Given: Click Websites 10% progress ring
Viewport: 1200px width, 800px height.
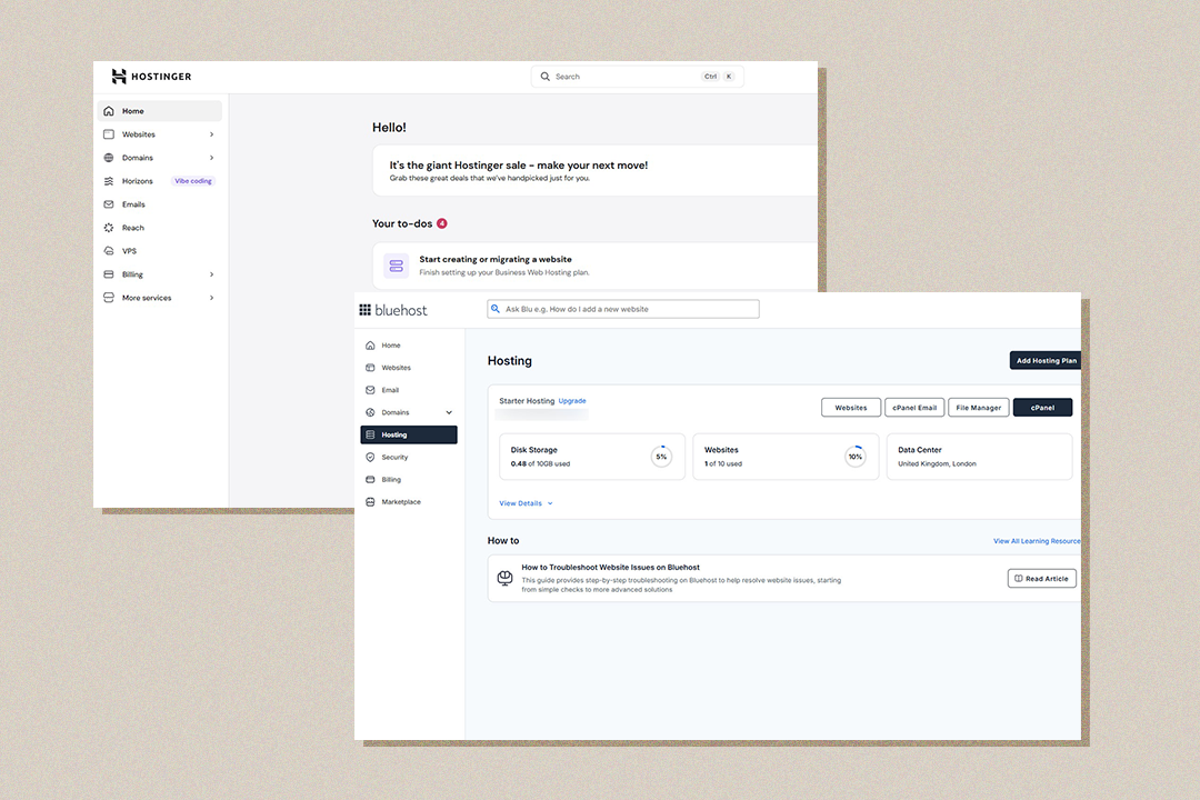Looking at the screenshot, I should click(x=855, y=457).
